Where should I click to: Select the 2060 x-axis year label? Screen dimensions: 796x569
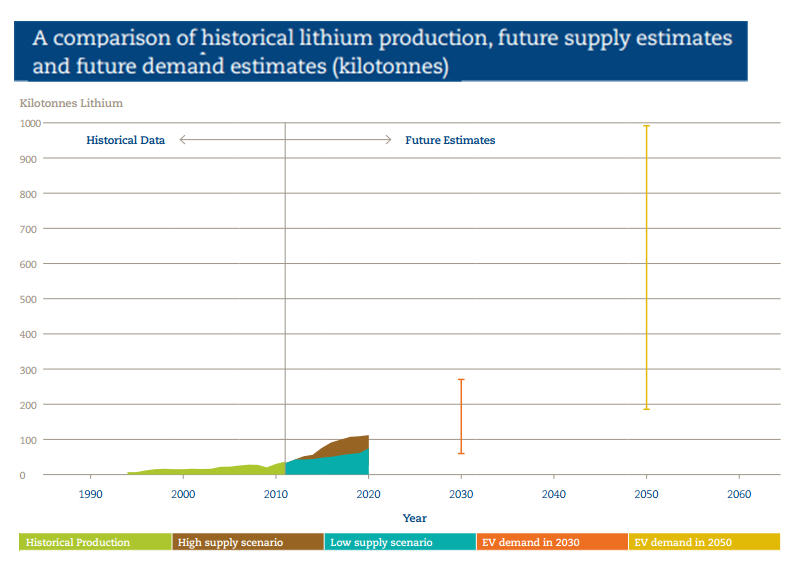tap(739, 494)
